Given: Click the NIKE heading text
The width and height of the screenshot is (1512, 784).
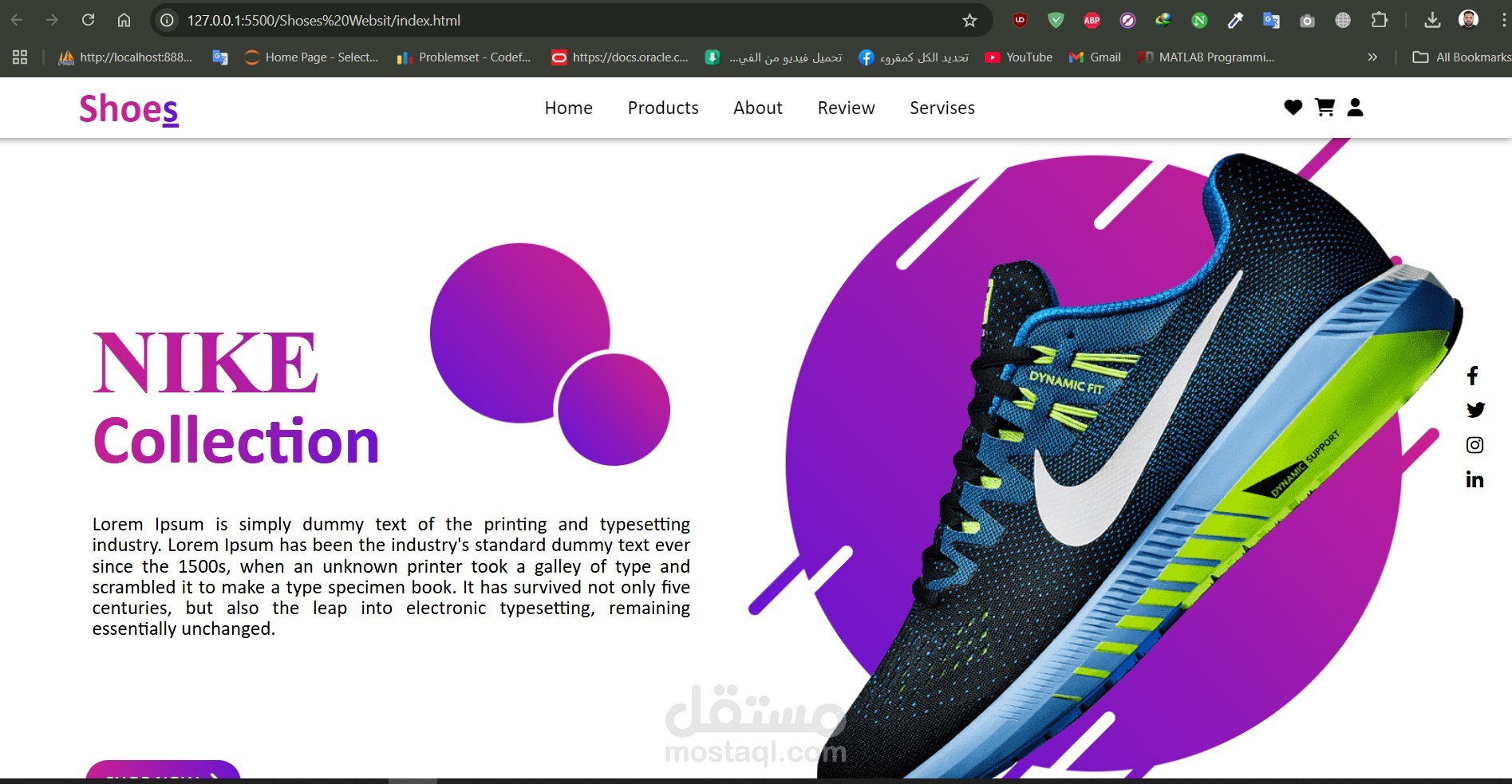Looking at the screenshot, I should point(206,363).
